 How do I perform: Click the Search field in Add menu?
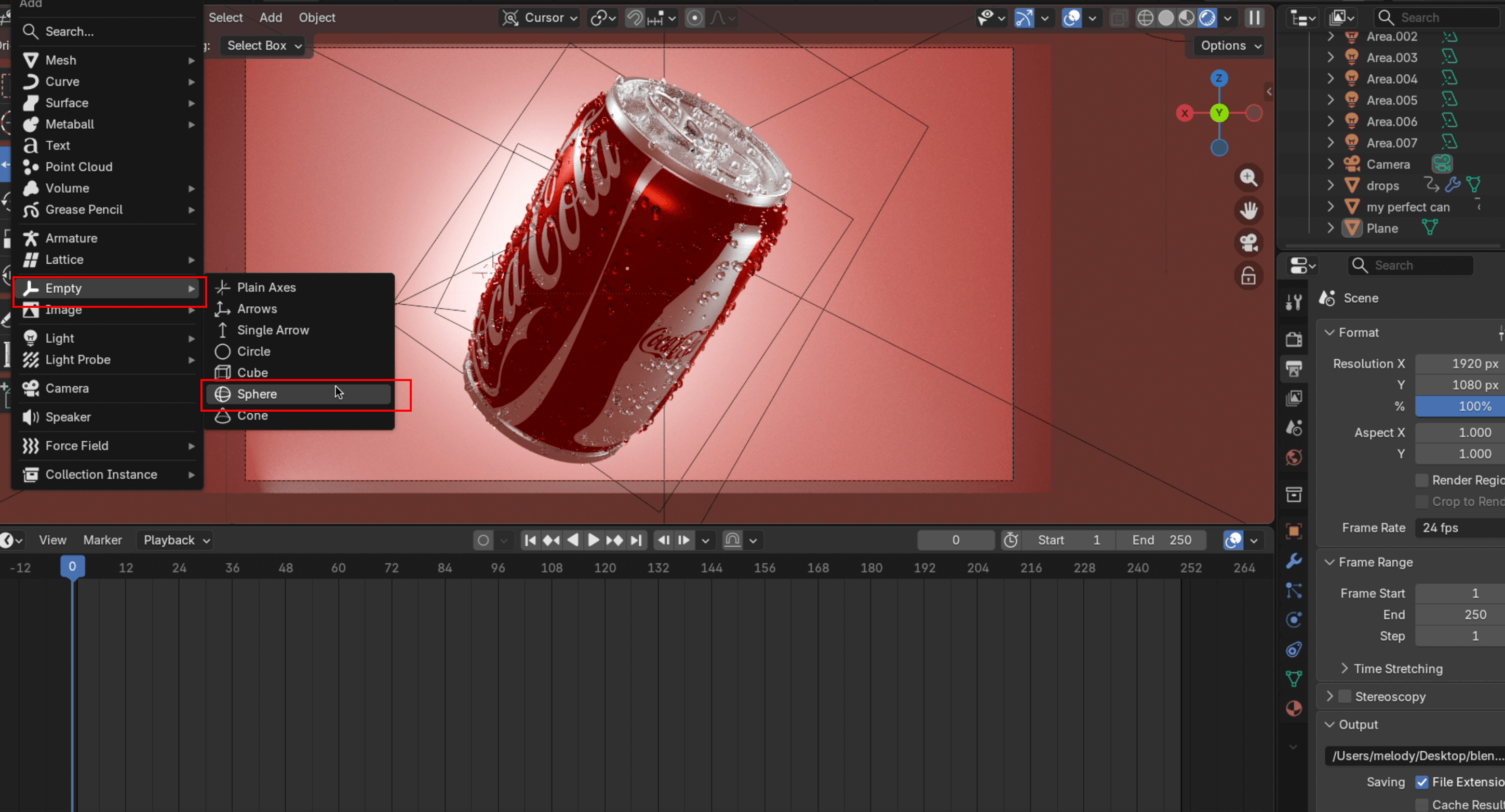tap(108, 32)
